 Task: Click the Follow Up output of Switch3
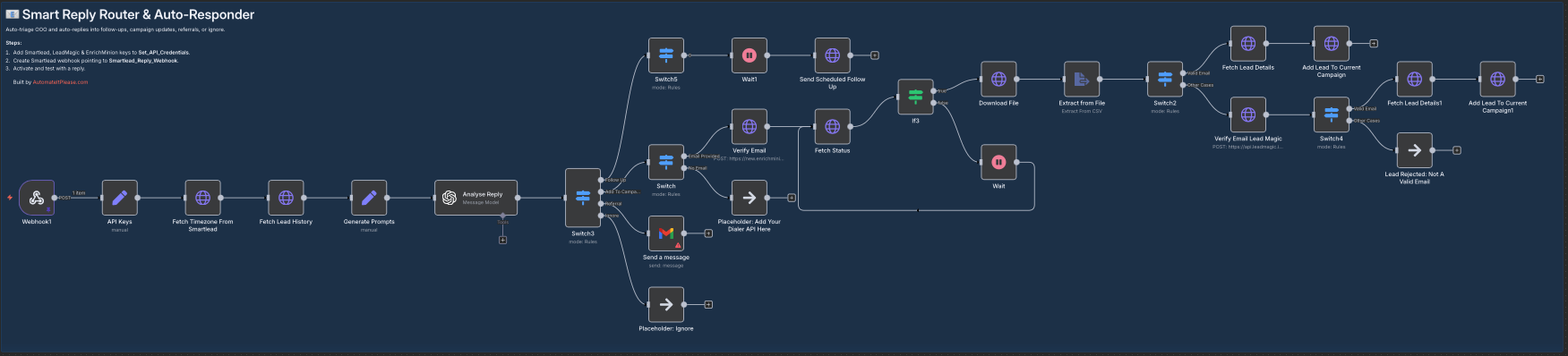point(601,180)
